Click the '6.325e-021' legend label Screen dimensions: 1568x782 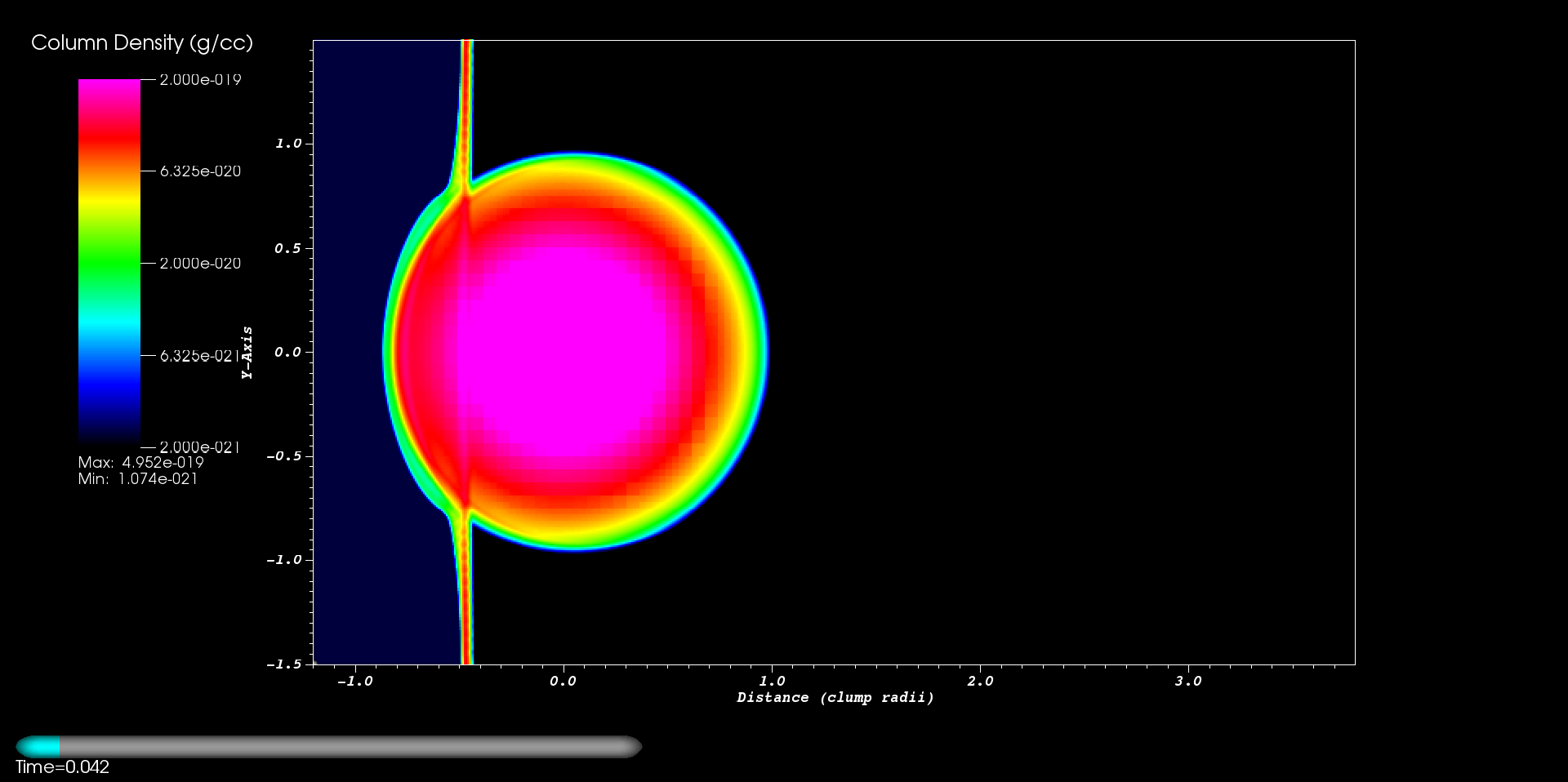tap(200, 356)
